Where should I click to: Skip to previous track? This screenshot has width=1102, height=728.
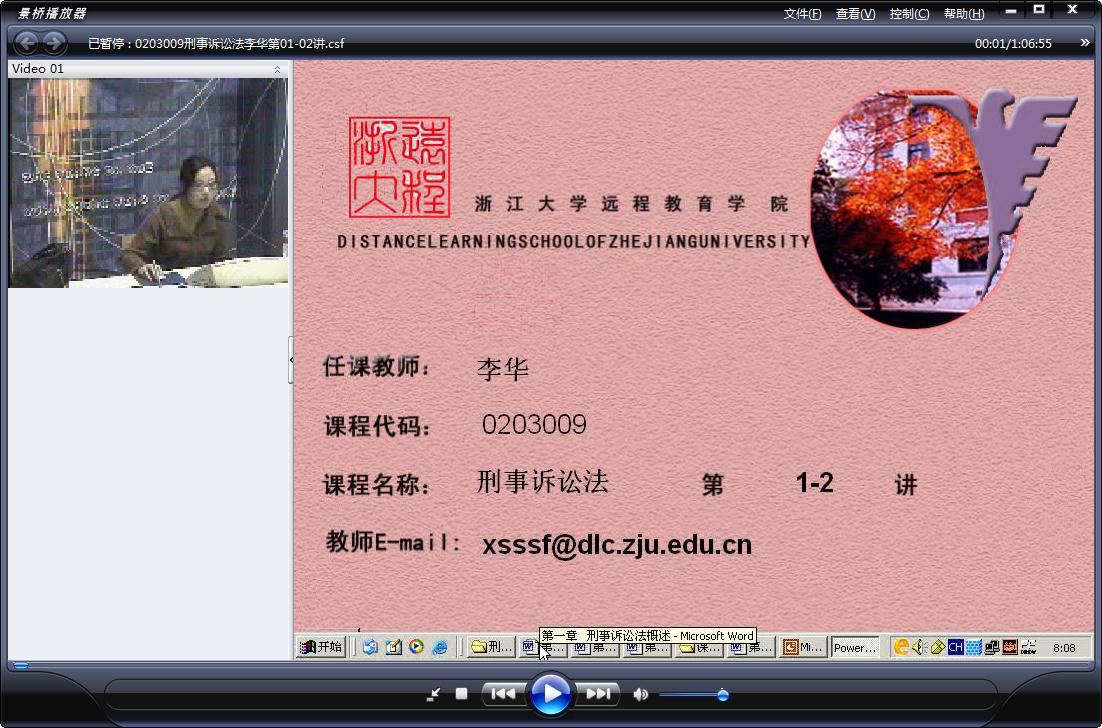click(503, 694)
